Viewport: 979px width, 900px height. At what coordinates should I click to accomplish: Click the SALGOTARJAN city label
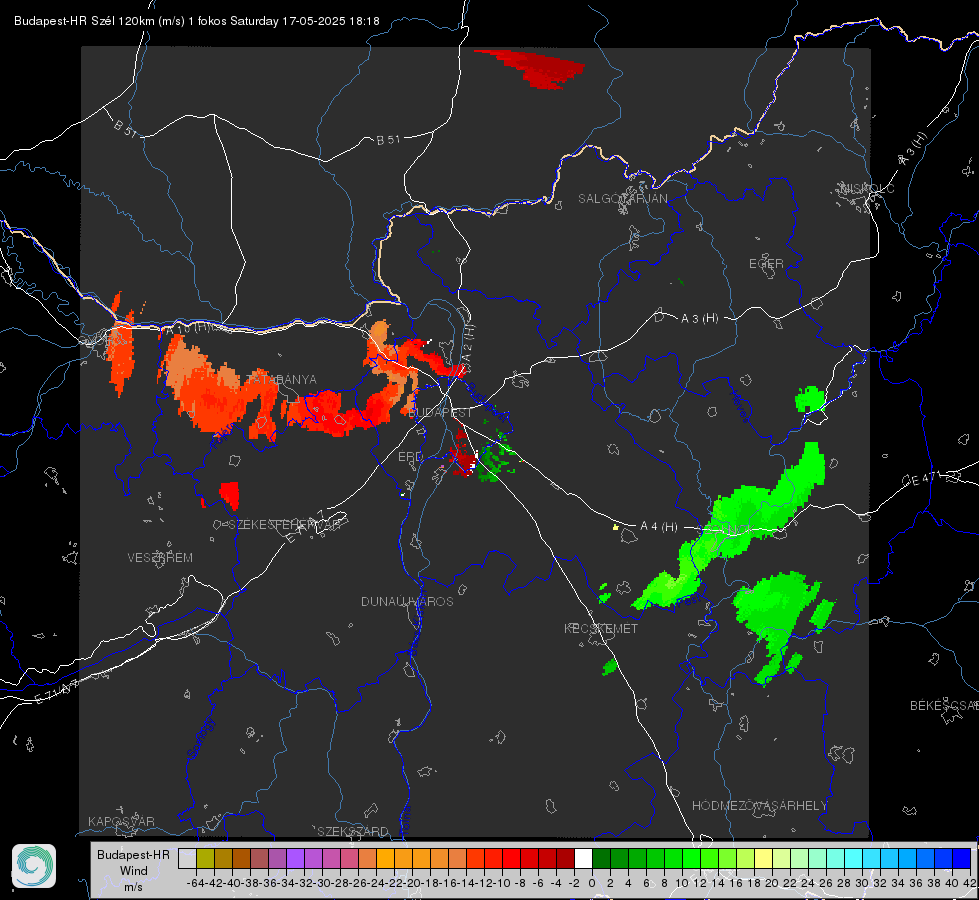pos(622,199)
